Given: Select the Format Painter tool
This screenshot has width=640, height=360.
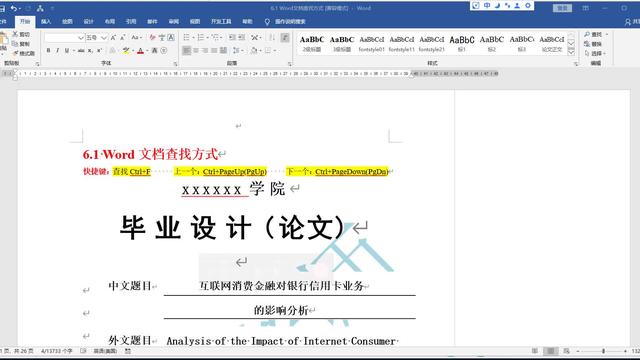Looking at the screenshot, I should click(x=24, y=53).
